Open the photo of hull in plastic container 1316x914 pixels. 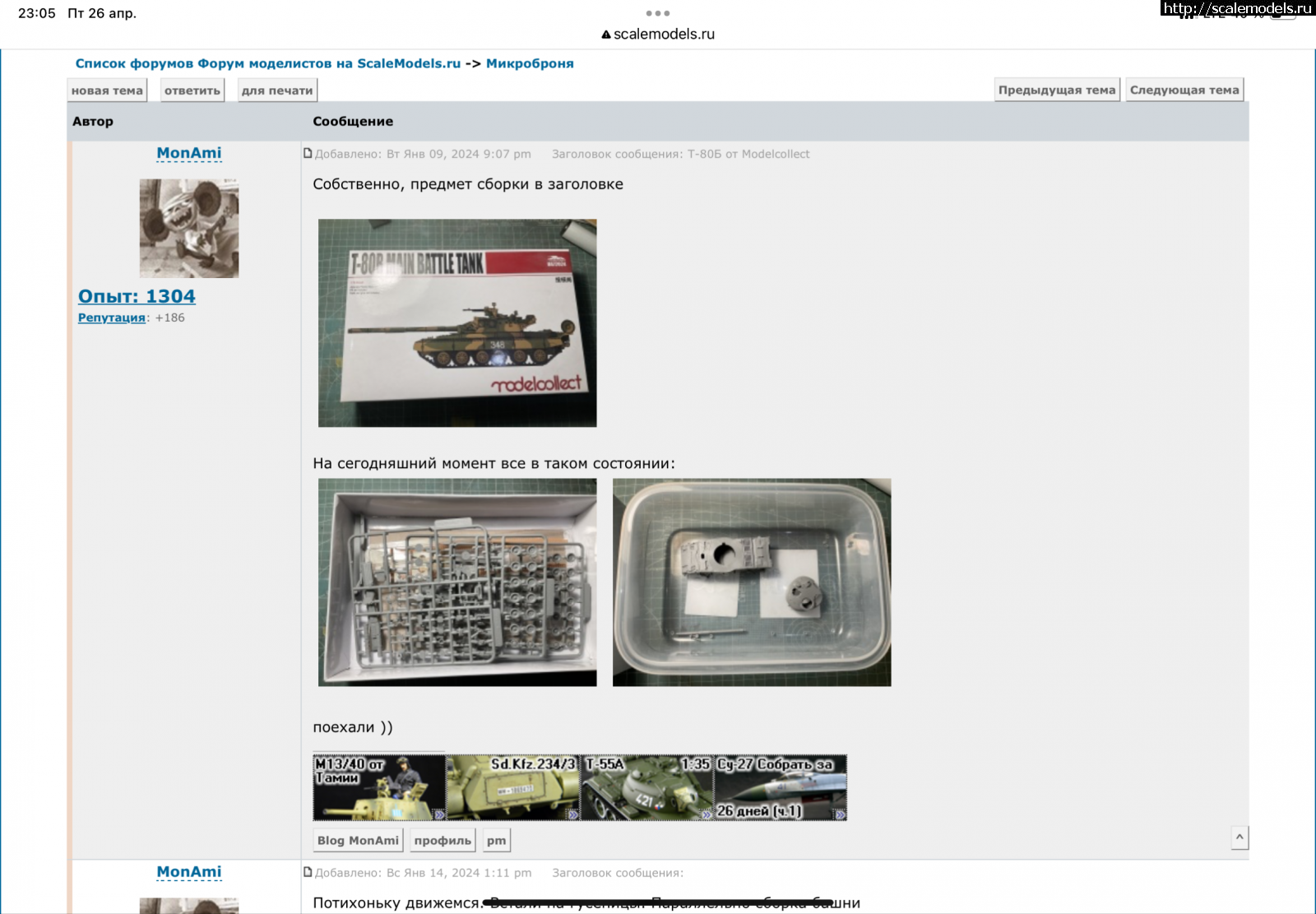tap(752, 582)
